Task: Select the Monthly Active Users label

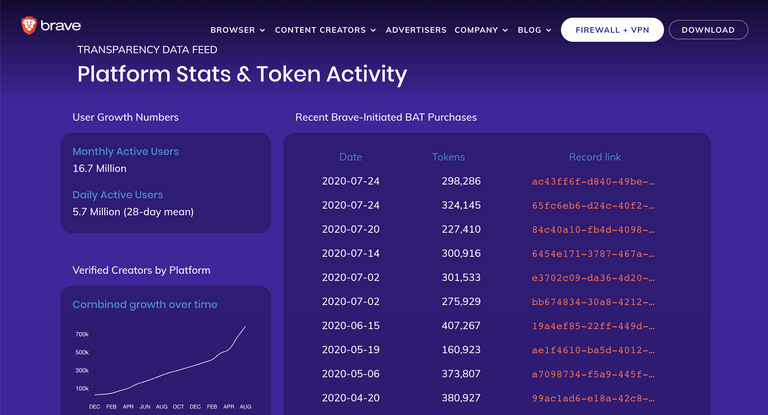Action: pos(125,151)
